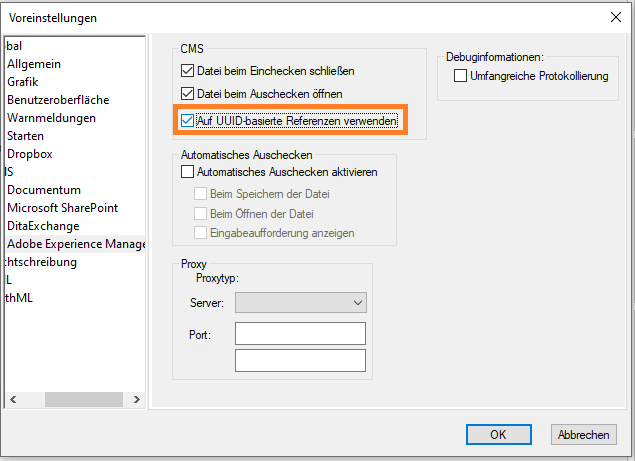Click the empty field below Port
The image size is (635, 461).
coord(300,360)
